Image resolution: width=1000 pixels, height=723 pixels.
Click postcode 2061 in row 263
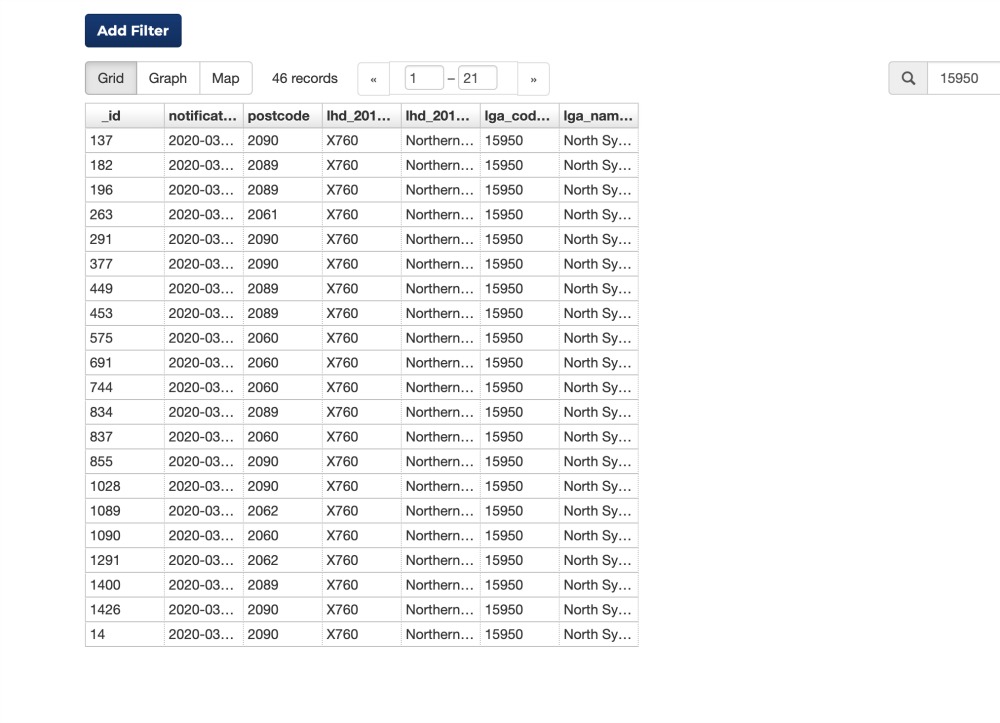point(282,215)
